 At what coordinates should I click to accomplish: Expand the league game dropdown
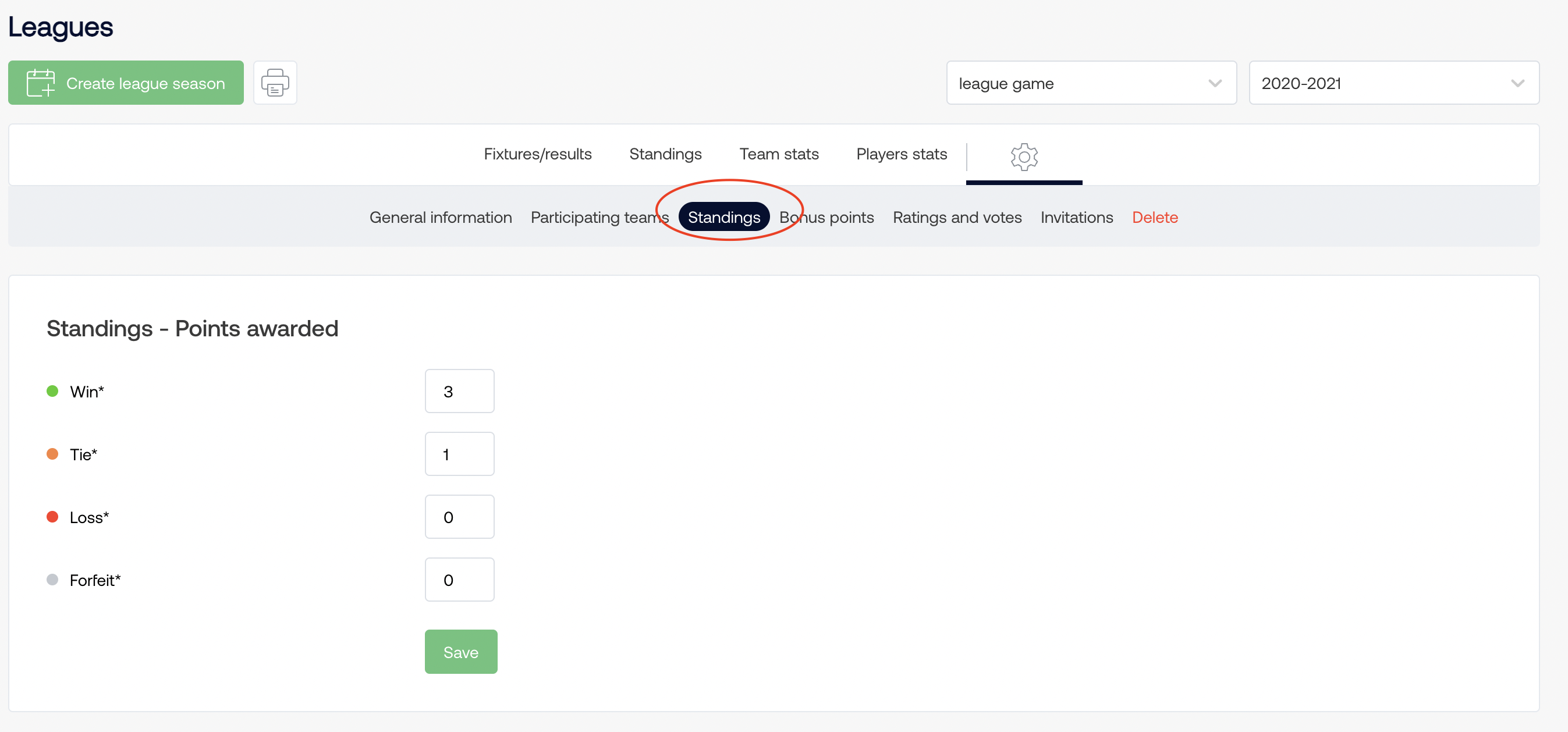click(1091, 83)
